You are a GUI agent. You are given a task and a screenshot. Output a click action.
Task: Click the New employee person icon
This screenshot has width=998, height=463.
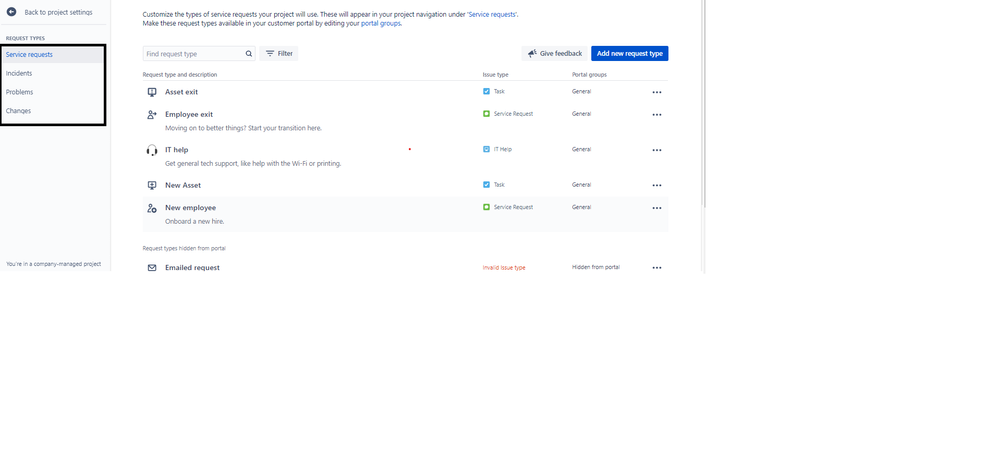coord(151,208)
